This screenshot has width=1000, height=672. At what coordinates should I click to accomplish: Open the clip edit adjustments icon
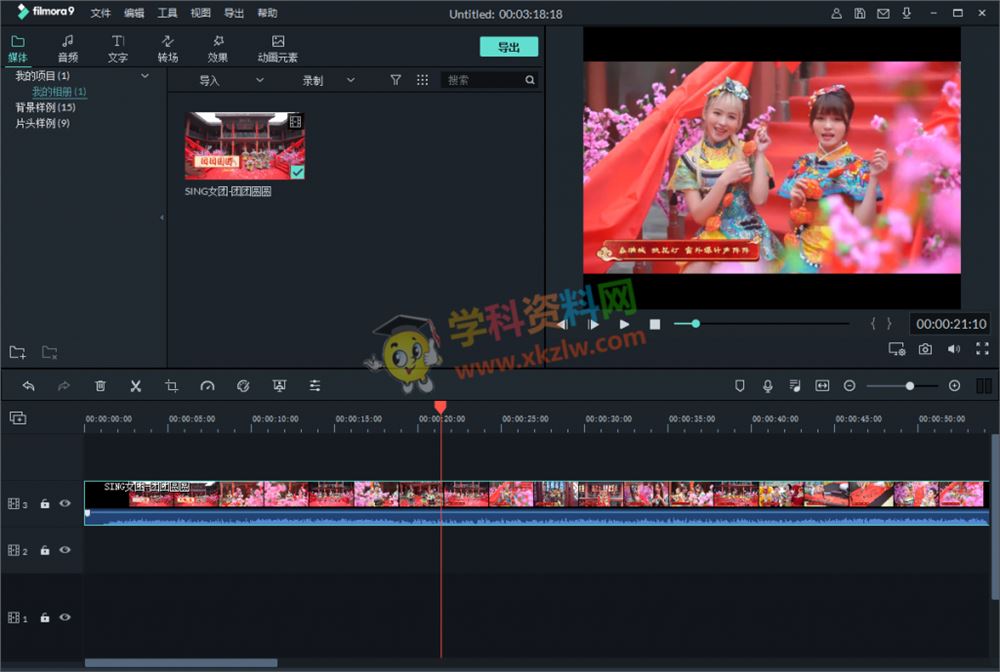(315, 386)
